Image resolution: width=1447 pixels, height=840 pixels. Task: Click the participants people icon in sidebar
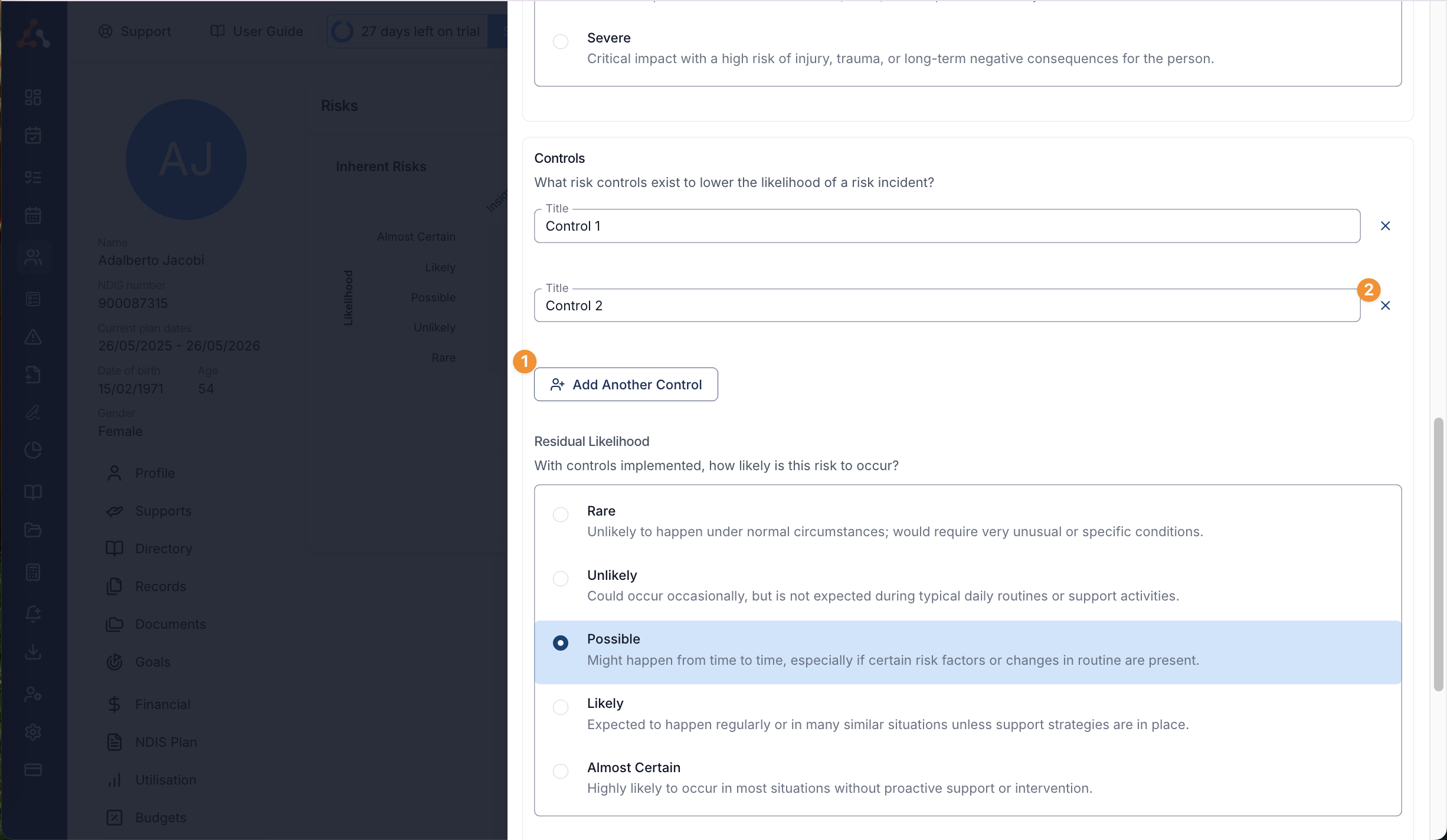(33, 257)
